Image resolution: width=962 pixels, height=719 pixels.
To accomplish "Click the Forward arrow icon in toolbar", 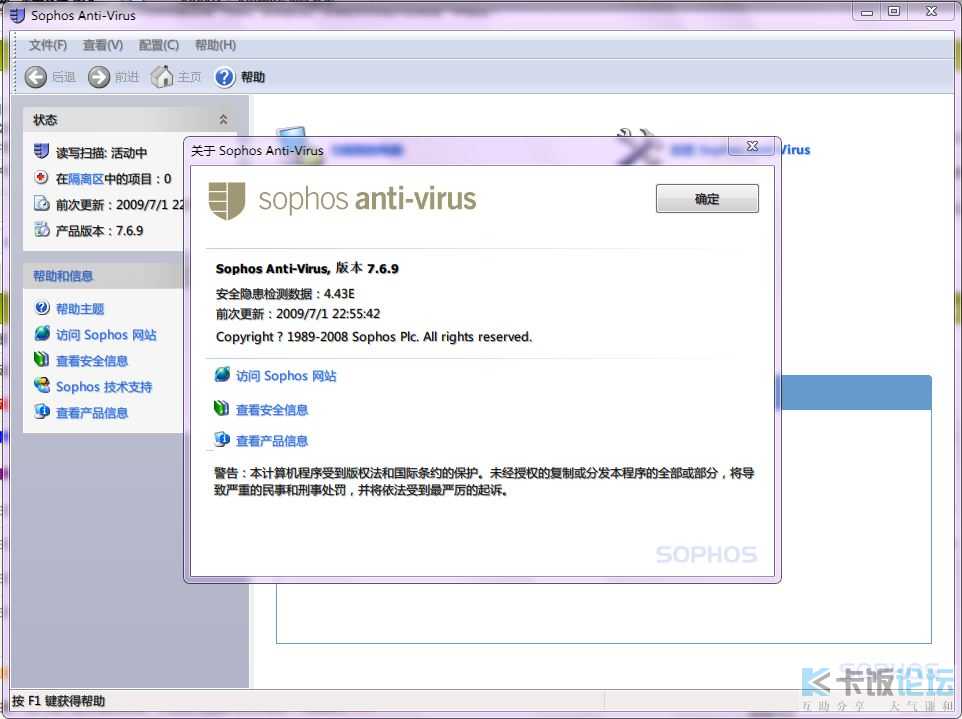I will pyautogui.click(x=99, y=77).
